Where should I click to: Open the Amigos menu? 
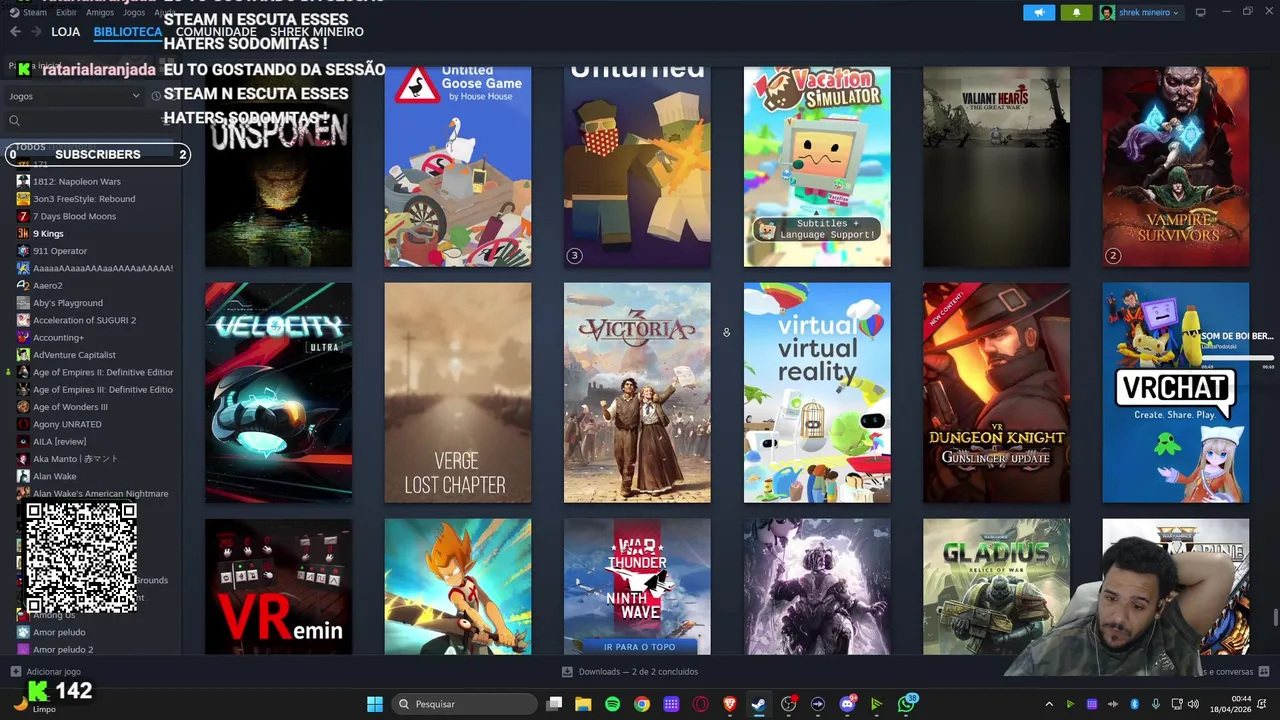click(100, 12)
